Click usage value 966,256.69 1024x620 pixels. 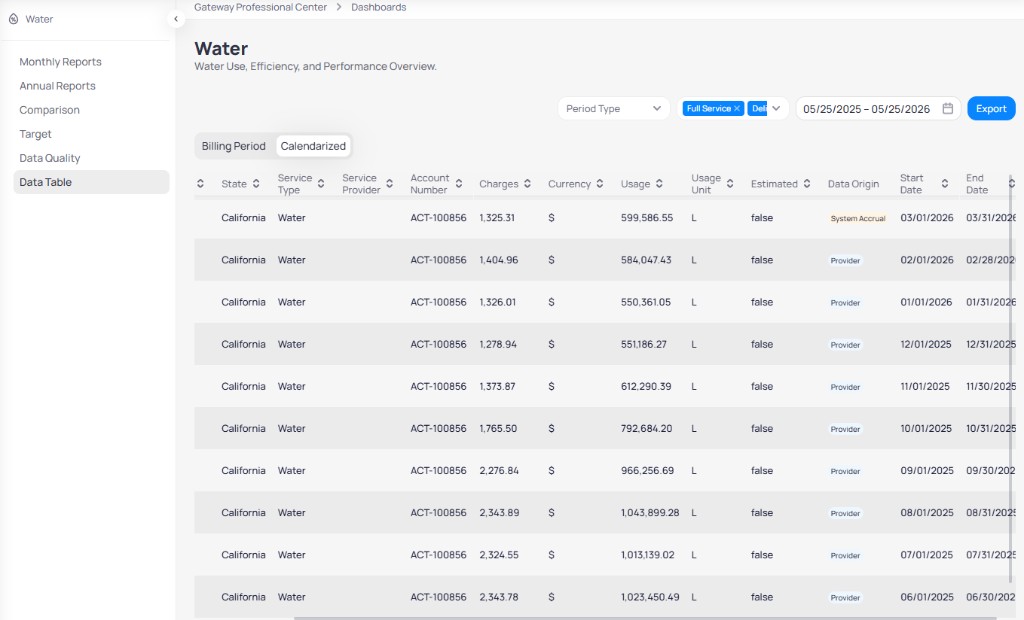(x=647, y=470)
